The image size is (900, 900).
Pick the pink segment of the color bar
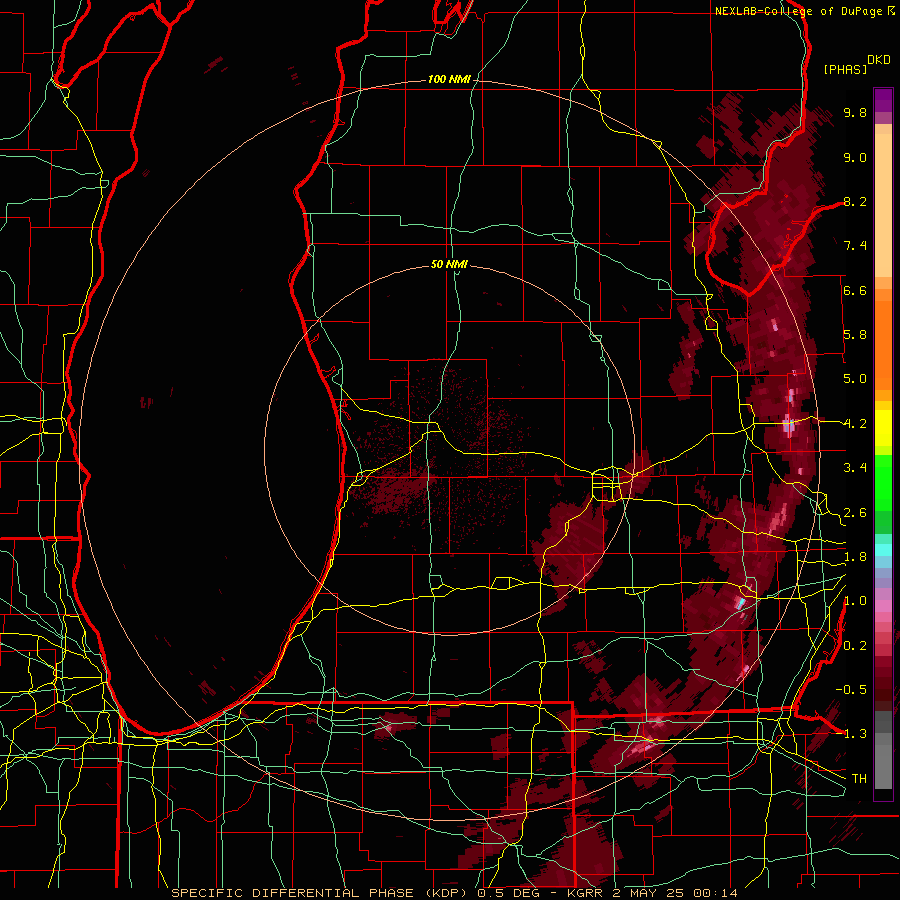pyautogui.click(x=883, y=607)
